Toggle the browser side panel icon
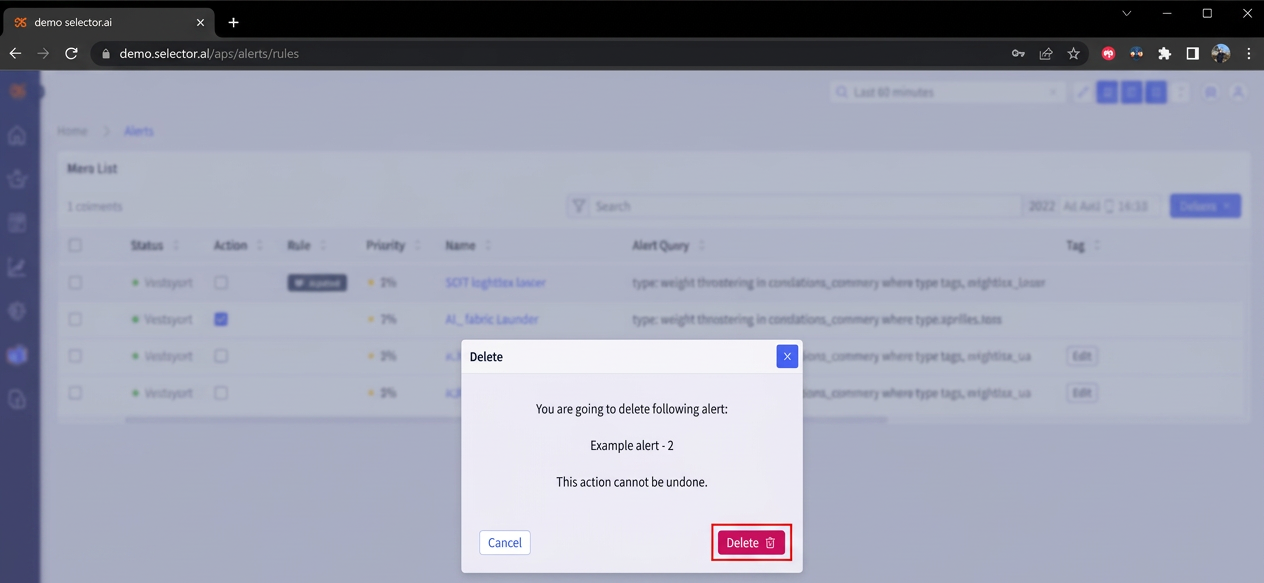Image resolution: width=1264 pixels, height=583 pixels. pos(1192,54)
